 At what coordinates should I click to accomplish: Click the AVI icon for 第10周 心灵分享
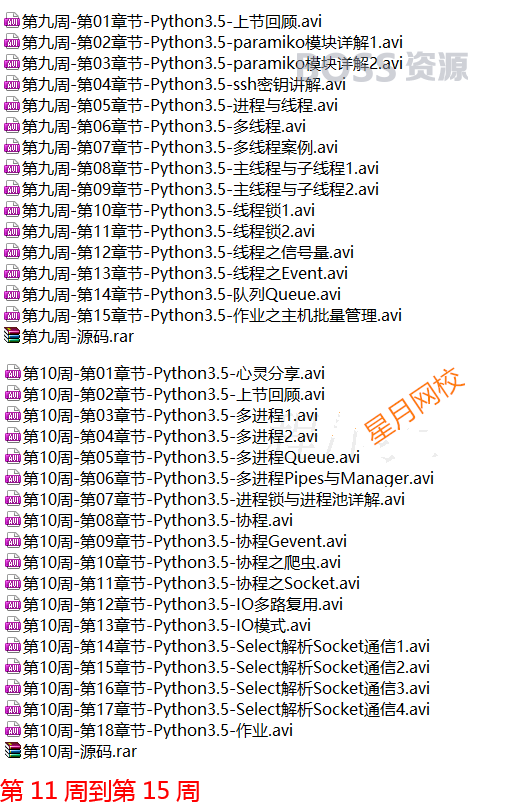pos(13,373)
